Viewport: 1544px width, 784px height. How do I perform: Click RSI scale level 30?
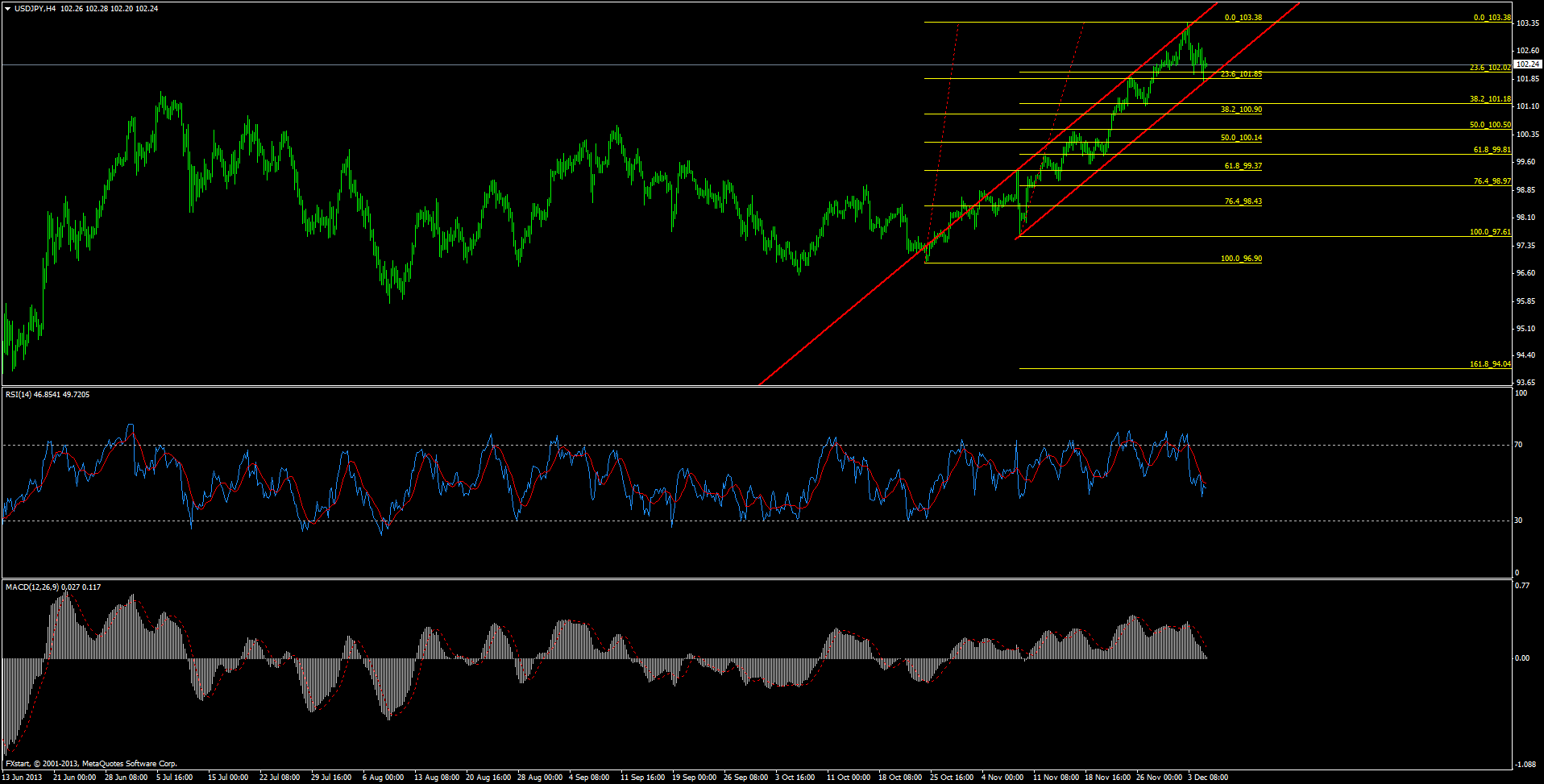click(x=1518, y=521)
